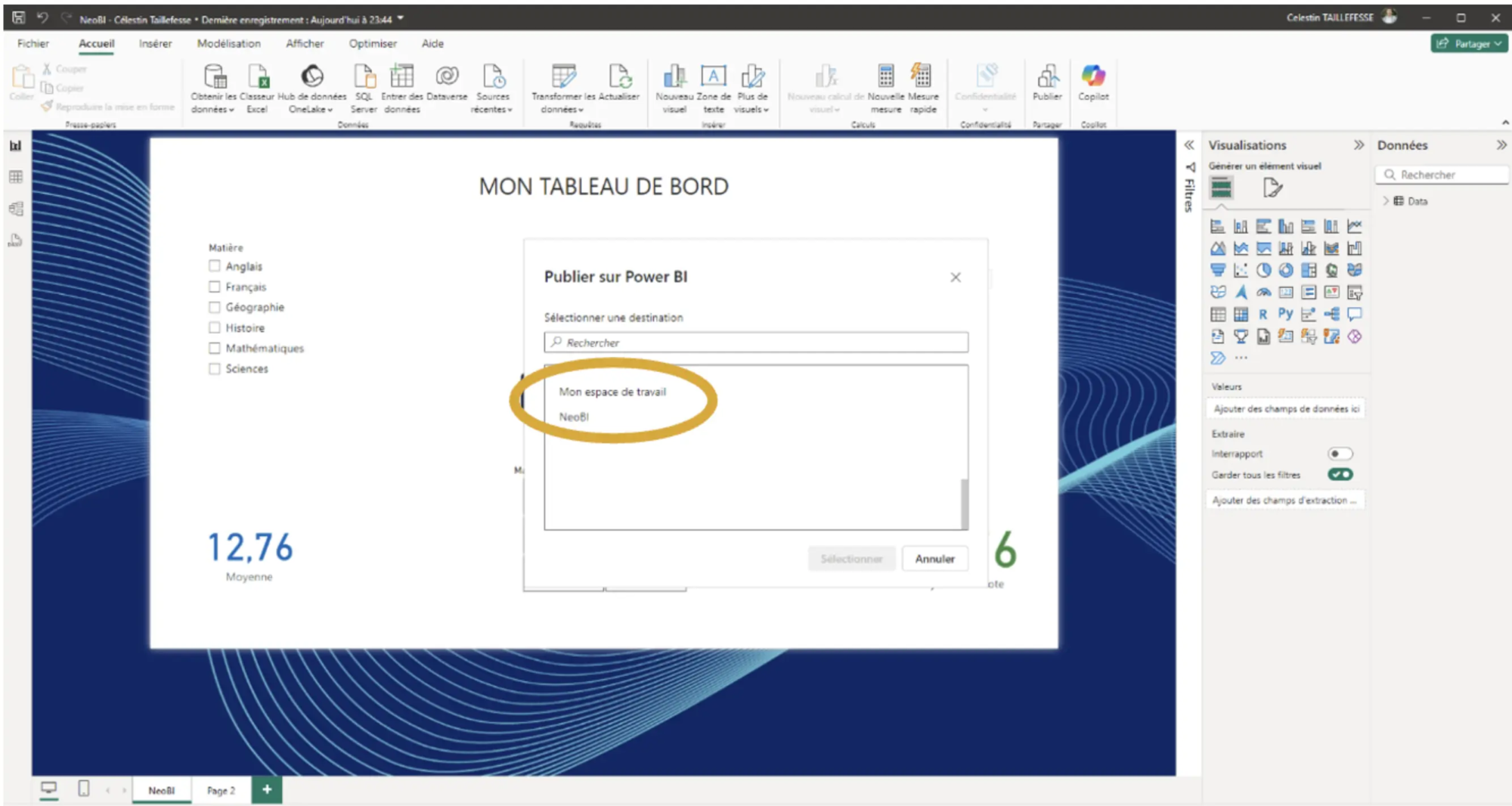Open Transformer les données dropdown
Viewport: 1512px width, 806px height.
tap(563, 88)
